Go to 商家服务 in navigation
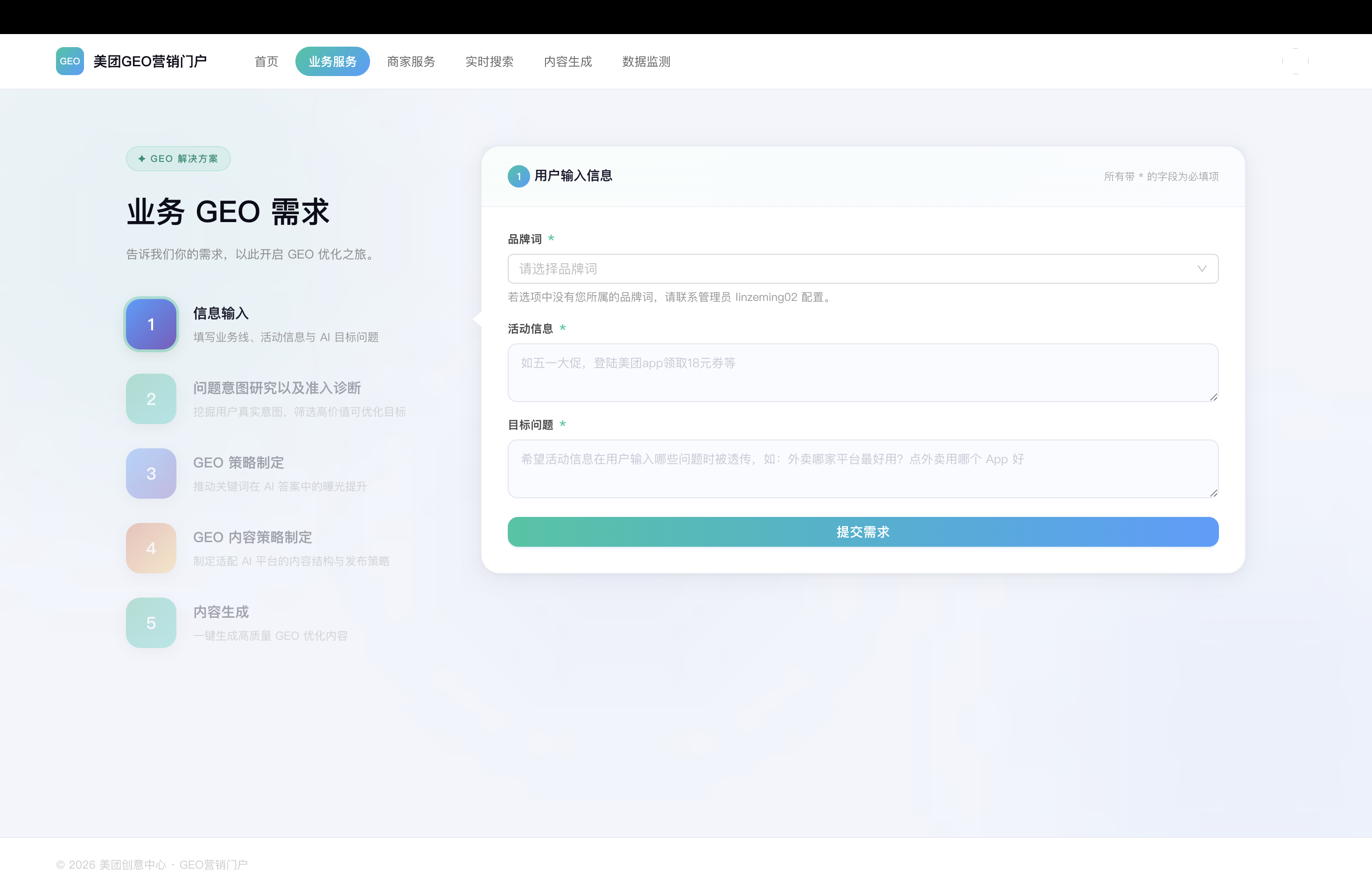1372x892 pixels. (411, 62)
